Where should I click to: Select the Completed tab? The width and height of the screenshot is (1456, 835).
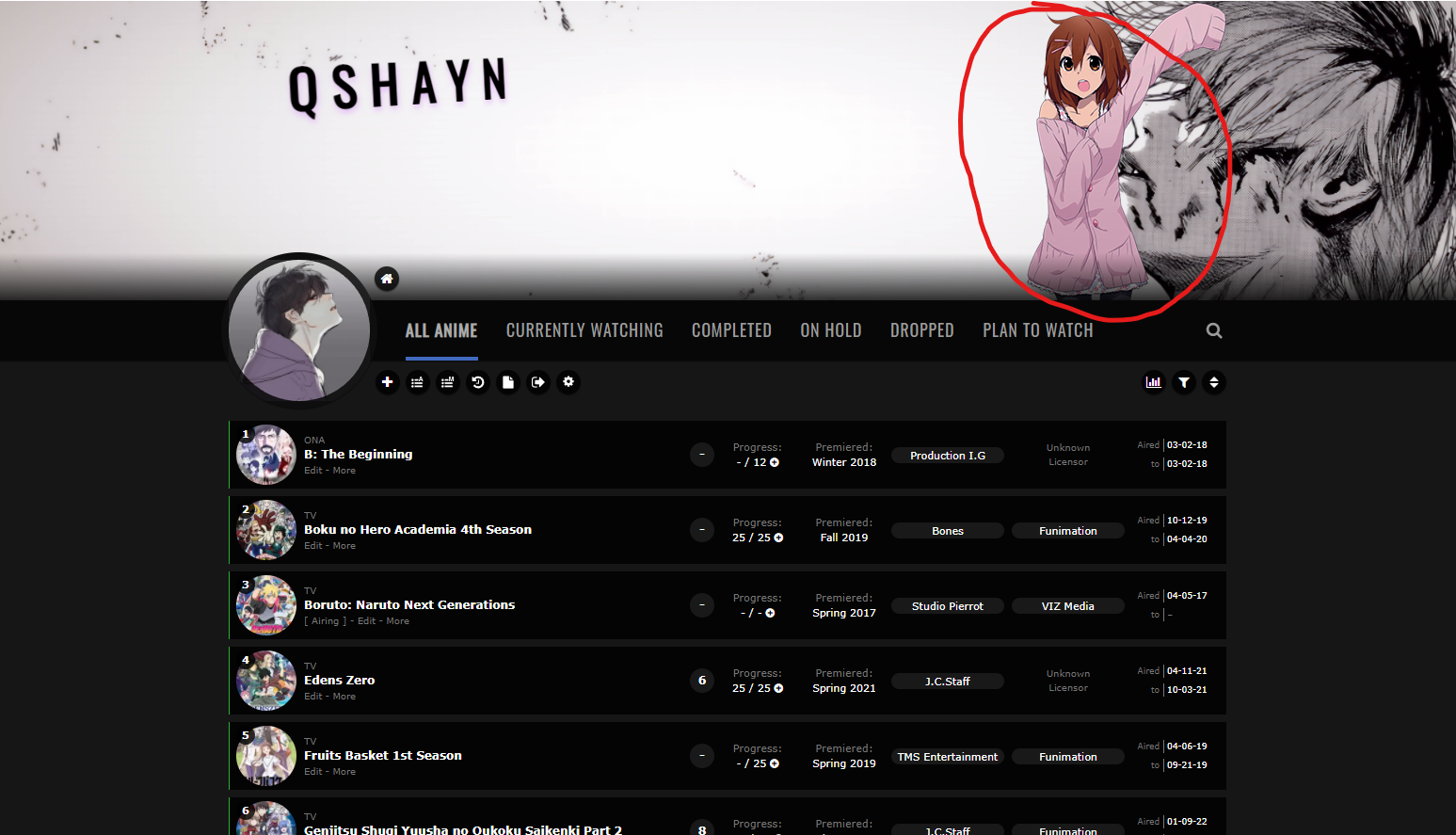(x=731, y=330)
